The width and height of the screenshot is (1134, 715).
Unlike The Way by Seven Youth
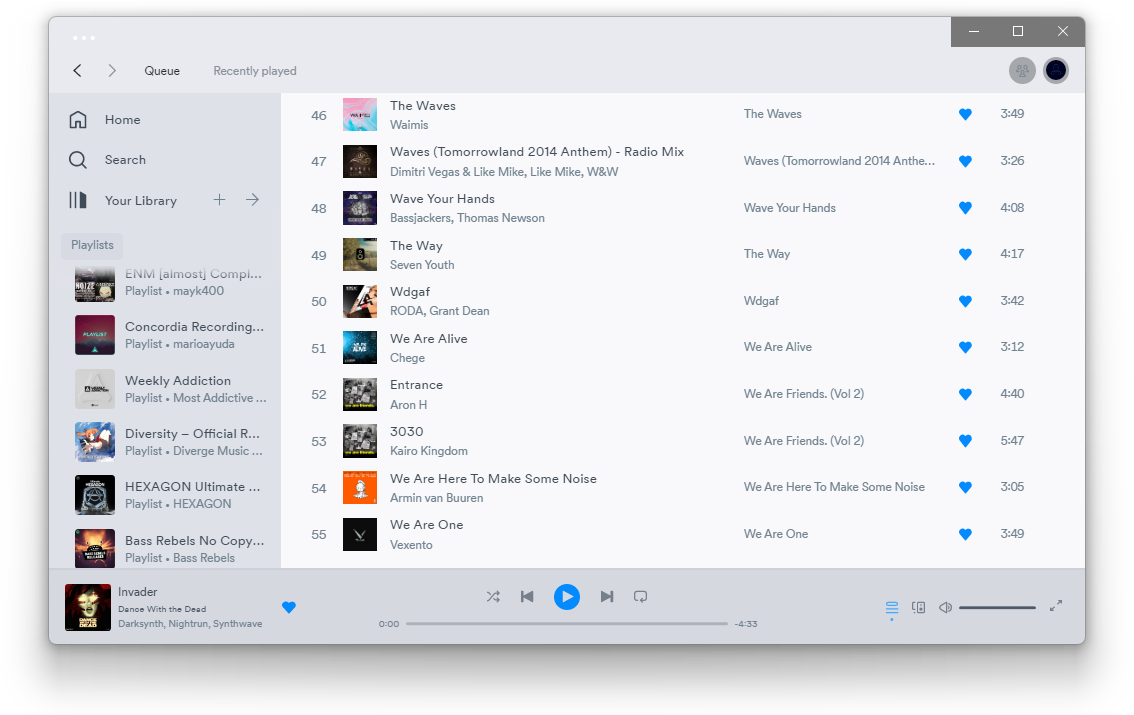(965, 254)
